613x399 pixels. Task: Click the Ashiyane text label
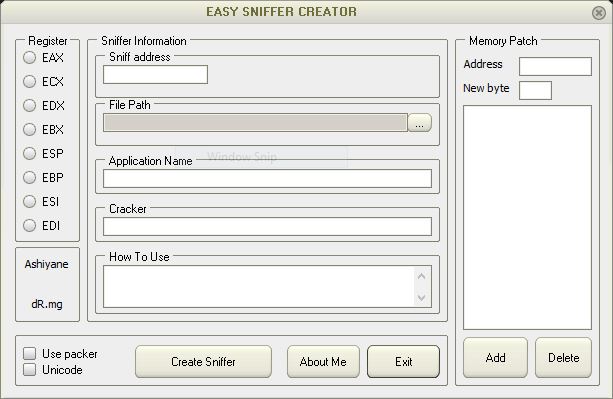click(x=47, y=264)
